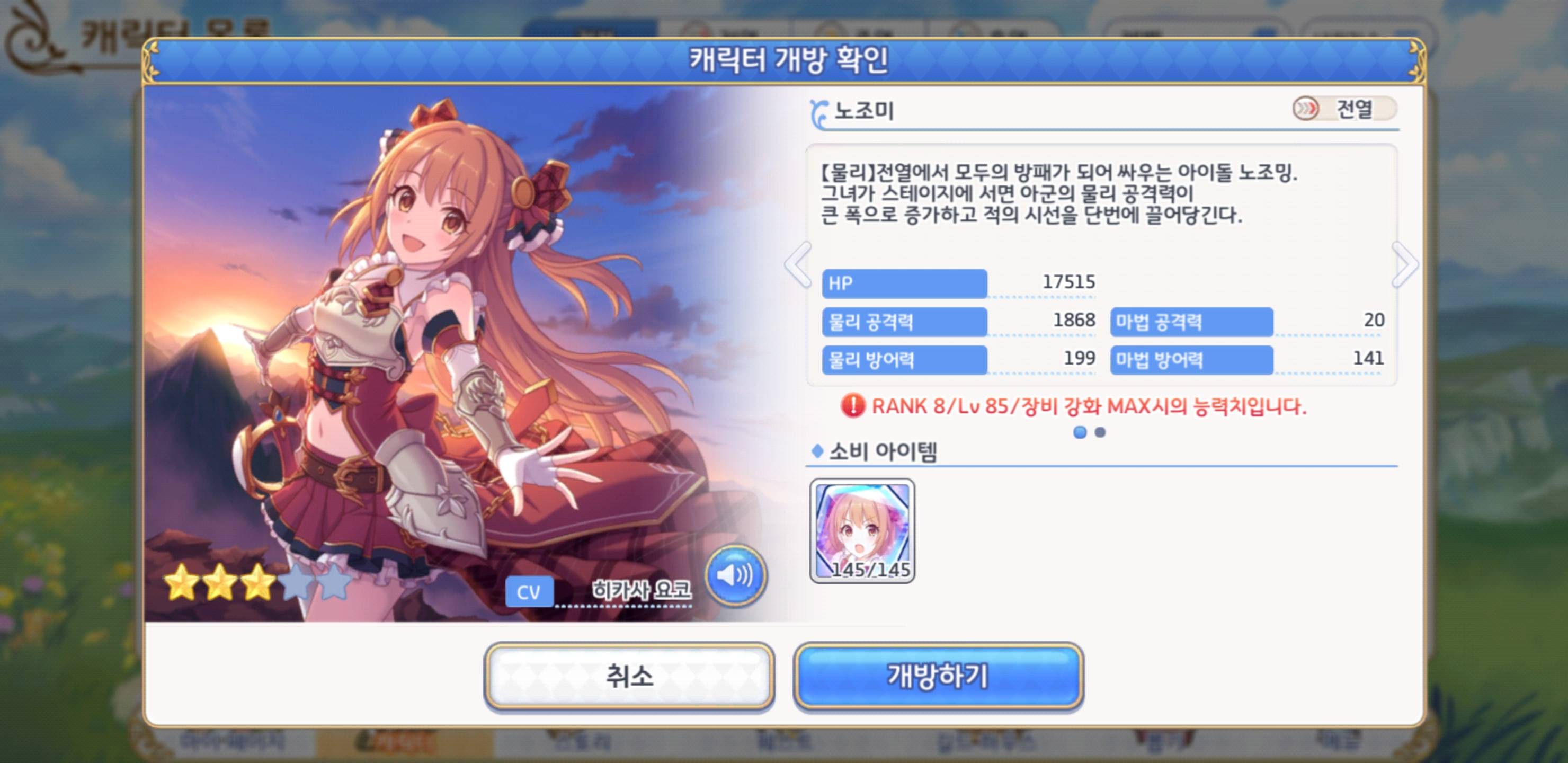Open Nozomi memory piece item 145/145
1568x763 pixels.
[862, 531]
